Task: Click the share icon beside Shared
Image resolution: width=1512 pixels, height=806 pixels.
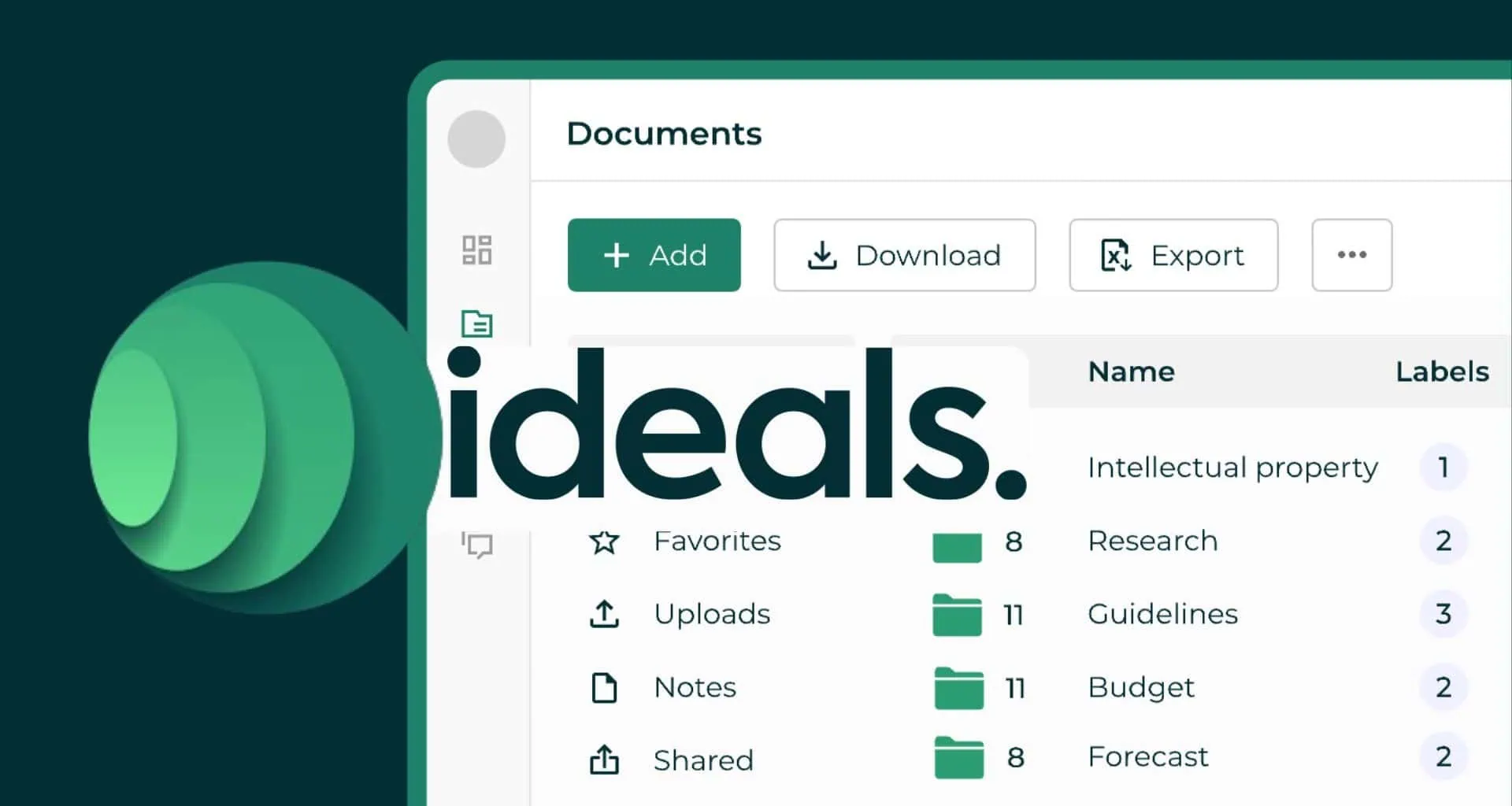Action: [604, 760]
